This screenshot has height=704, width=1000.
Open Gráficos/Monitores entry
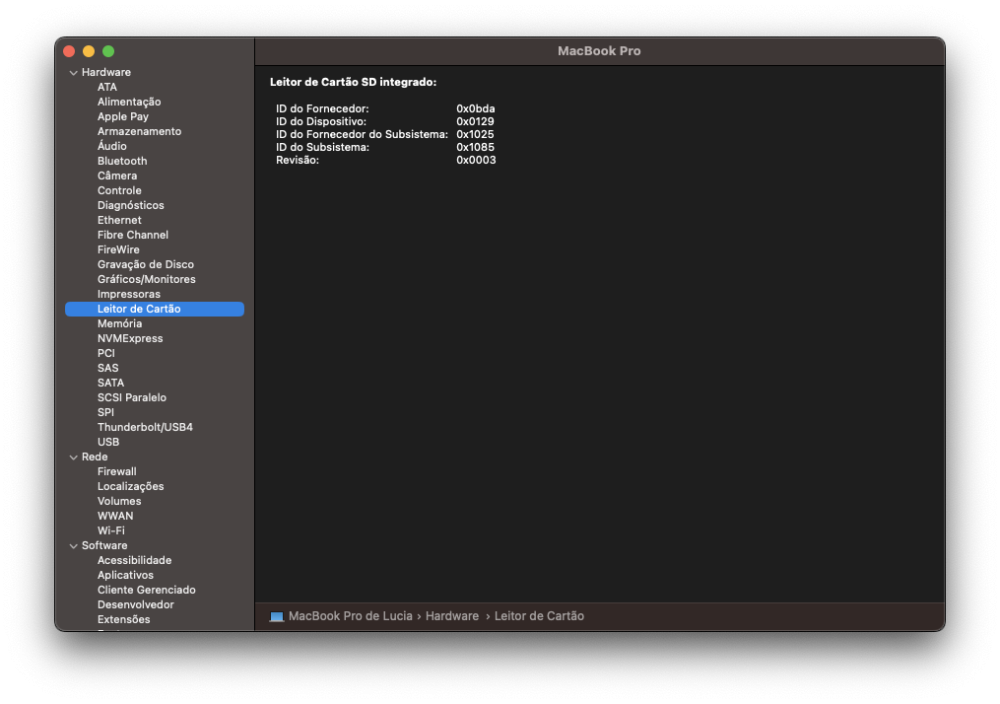coord(146,279)
